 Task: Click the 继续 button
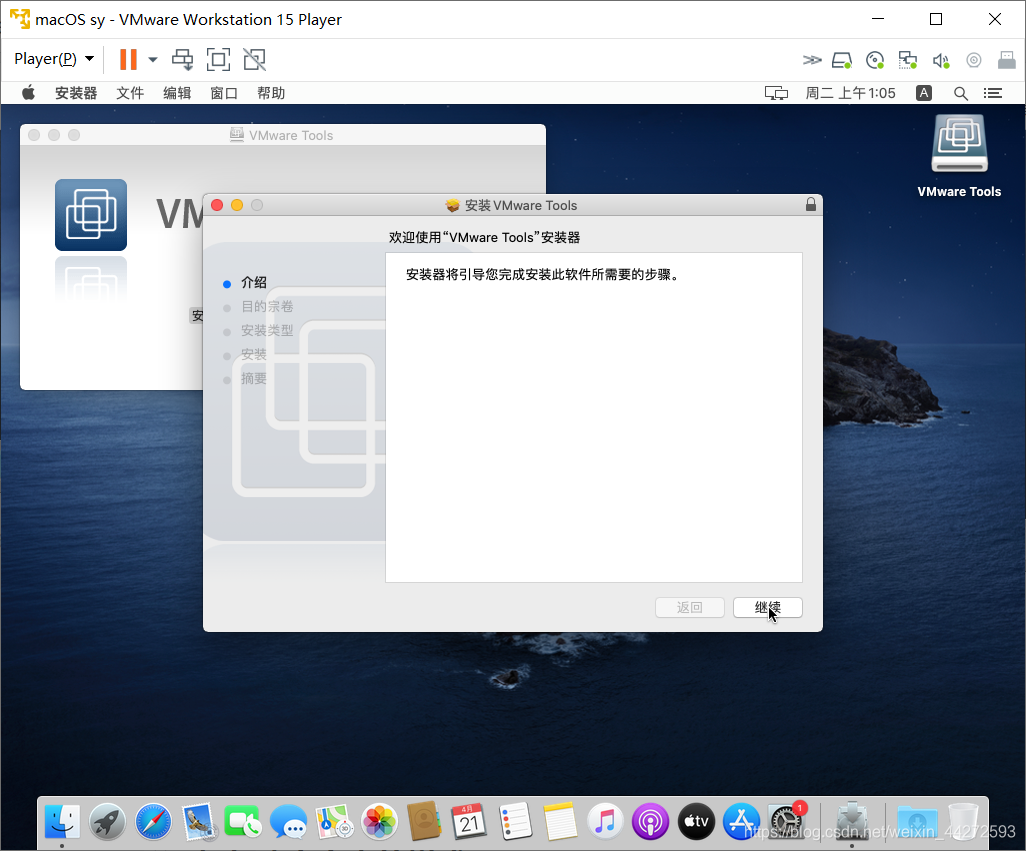(767, 607)
